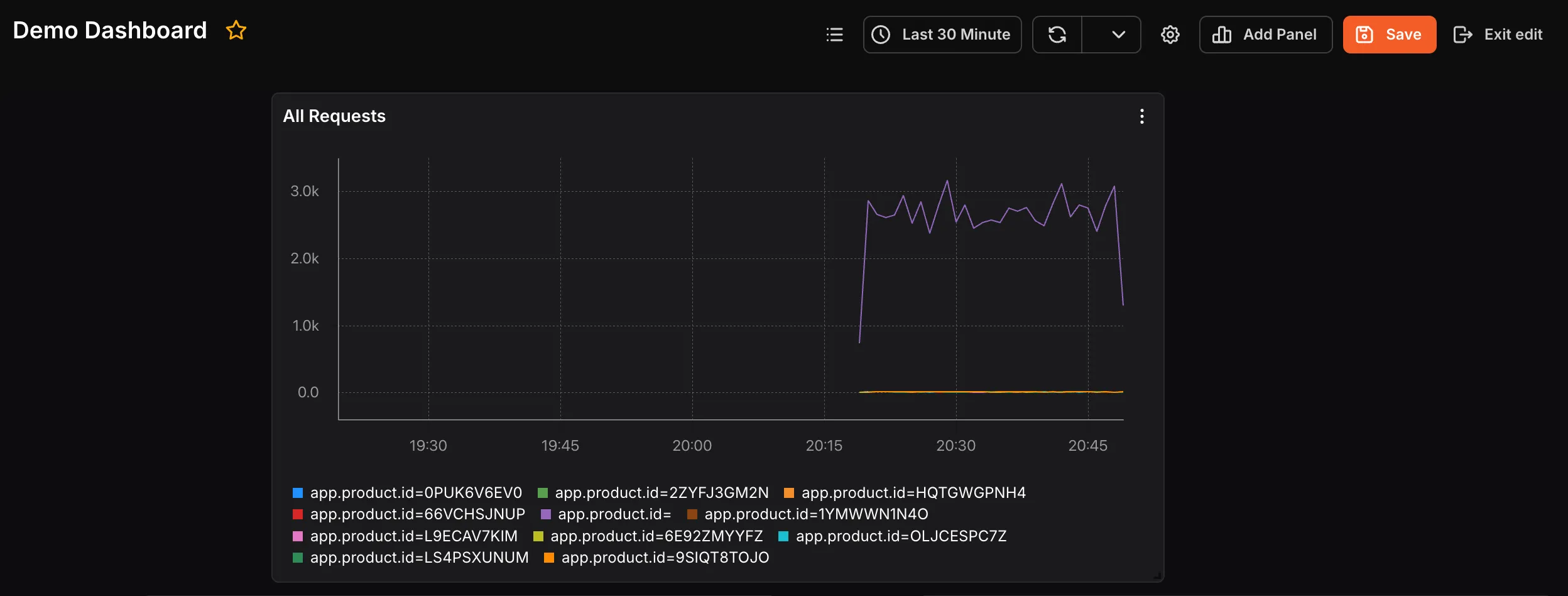Screen dimensions: 1568x596
Task: Select legend label app.product.id=L9ECAV7KIM
Action: (414, 536)
